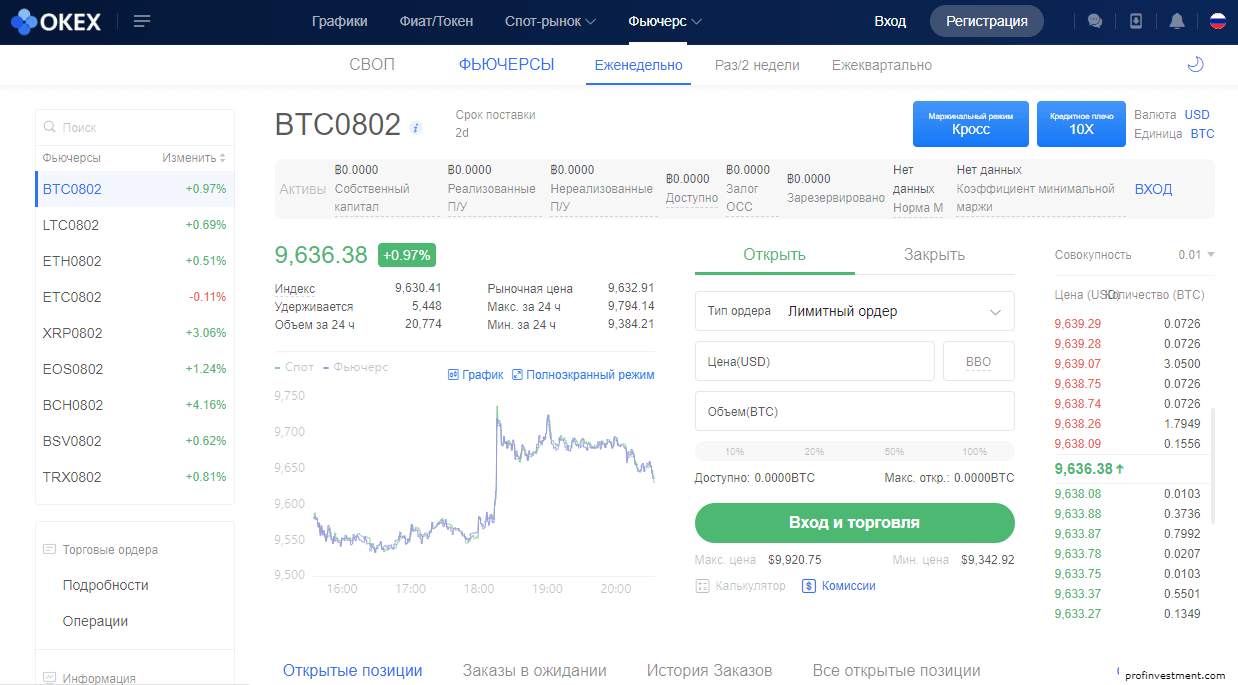Click the ВХОД link in assets bar
Viewport: 1238px width, 685px height.
[1153, 189]
